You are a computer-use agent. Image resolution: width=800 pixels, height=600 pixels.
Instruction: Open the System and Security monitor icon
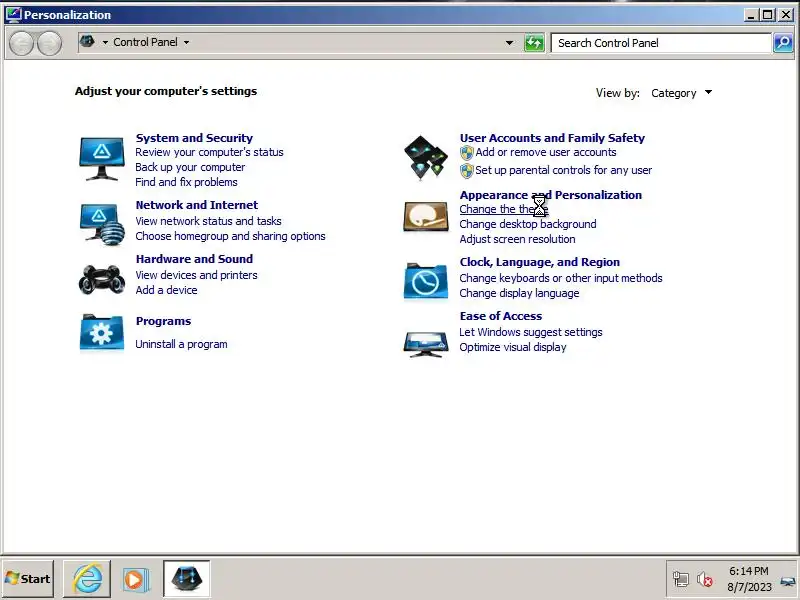pos(102,159)
